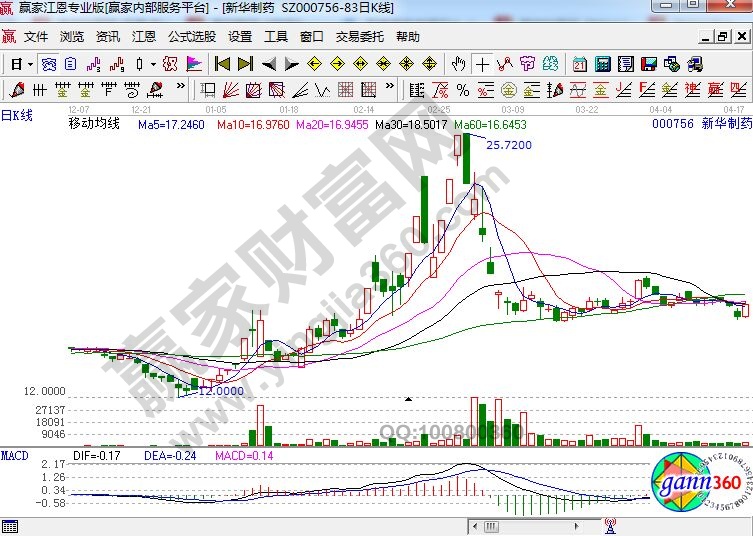The width and height of the screenshot is (753, 536).
Task: Open the 交易委托 menu
Action: click(x=359, y=37)
